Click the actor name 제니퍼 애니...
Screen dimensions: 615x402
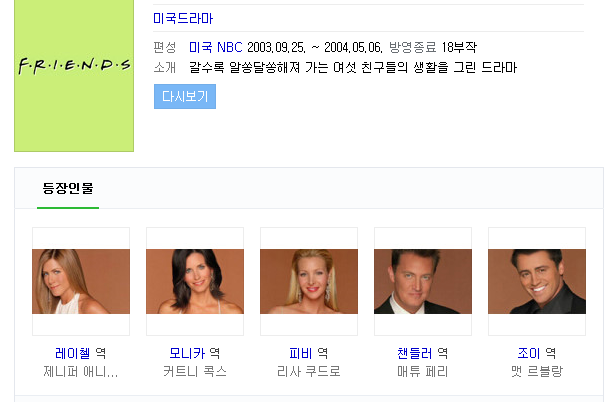pos(81,371)
